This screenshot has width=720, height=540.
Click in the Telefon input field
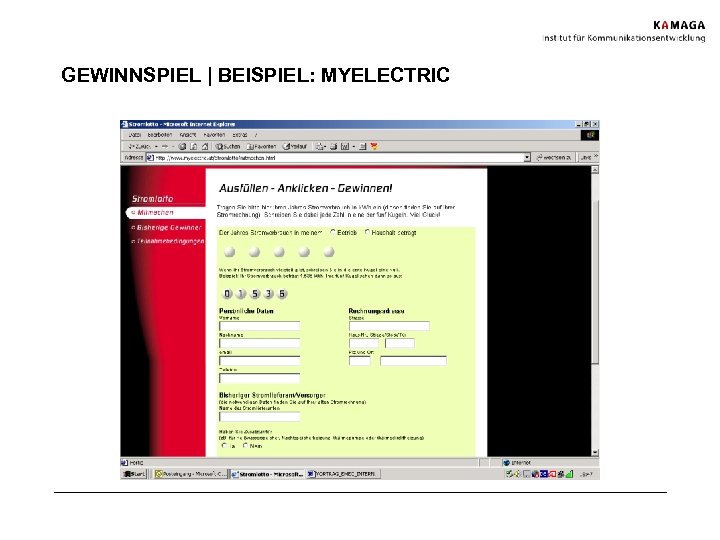tap(259, 378)
